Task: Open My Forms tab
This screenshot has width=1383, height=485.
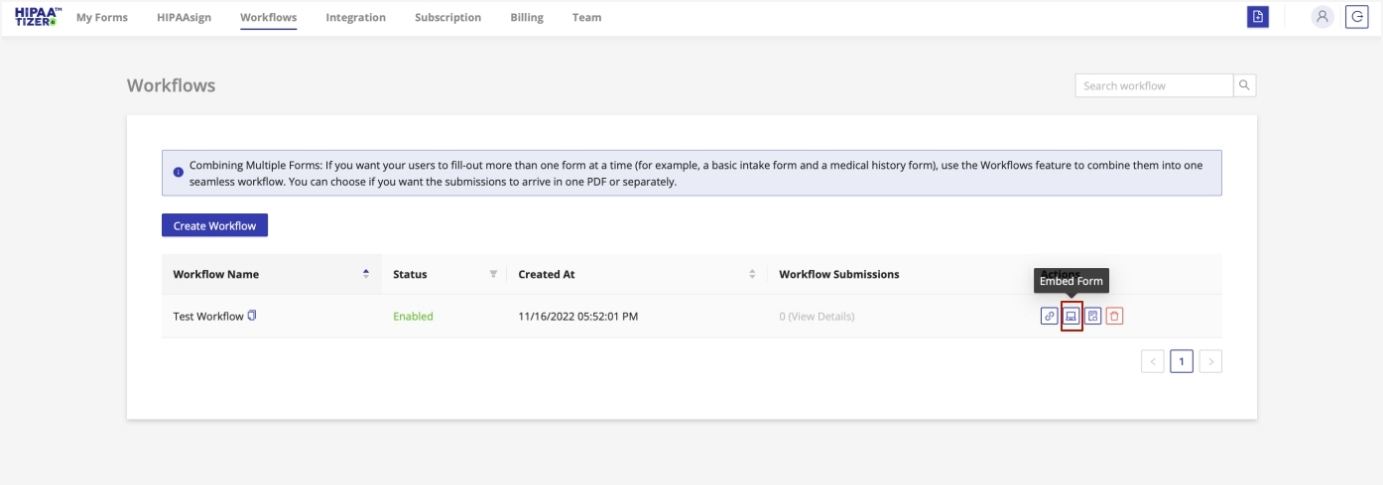Action: click(x=102, y=17)
